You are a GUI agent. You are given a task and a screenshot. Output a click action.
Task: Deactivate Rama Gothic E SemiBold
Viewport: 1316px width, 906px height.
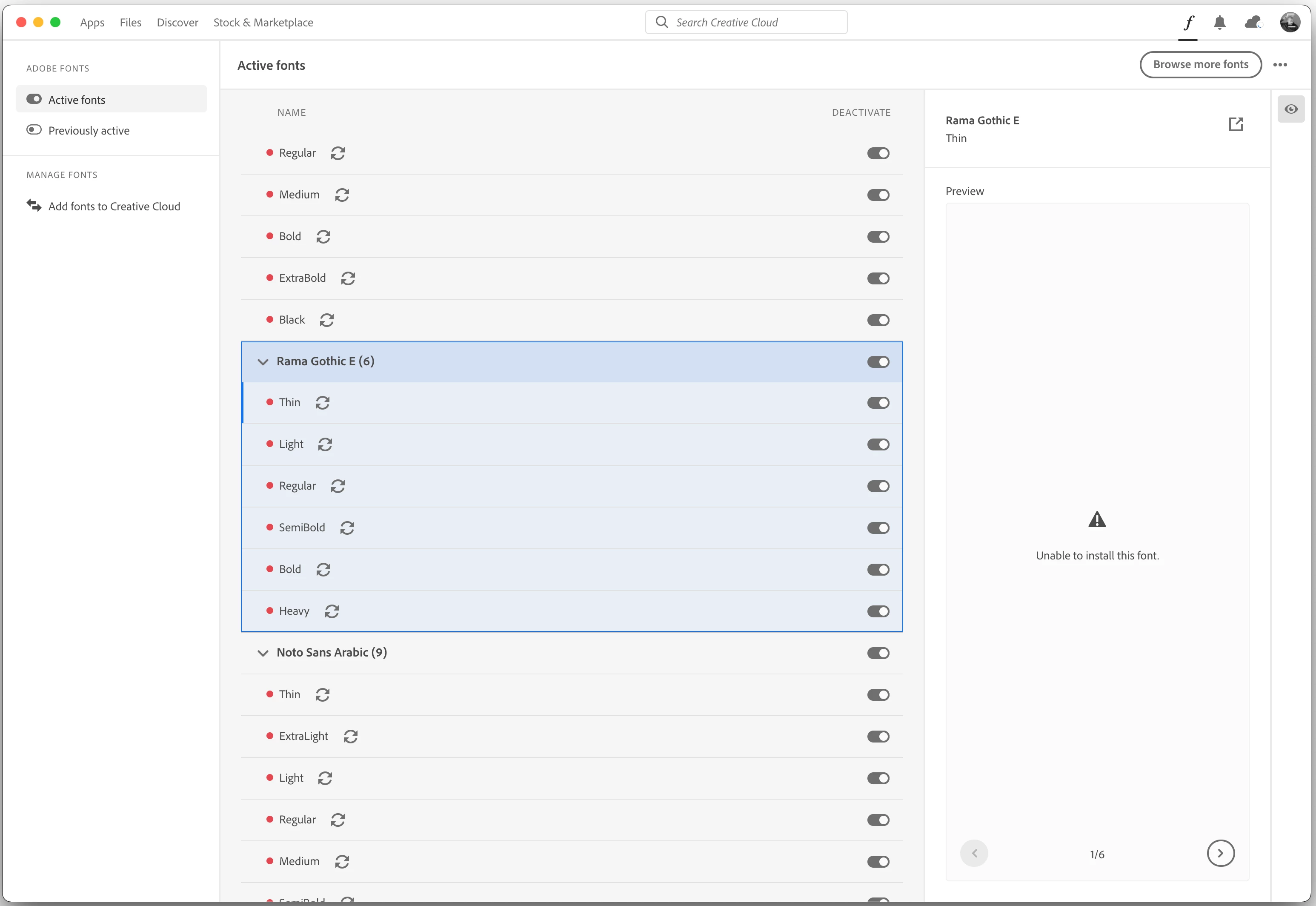[x=878, y=528]
